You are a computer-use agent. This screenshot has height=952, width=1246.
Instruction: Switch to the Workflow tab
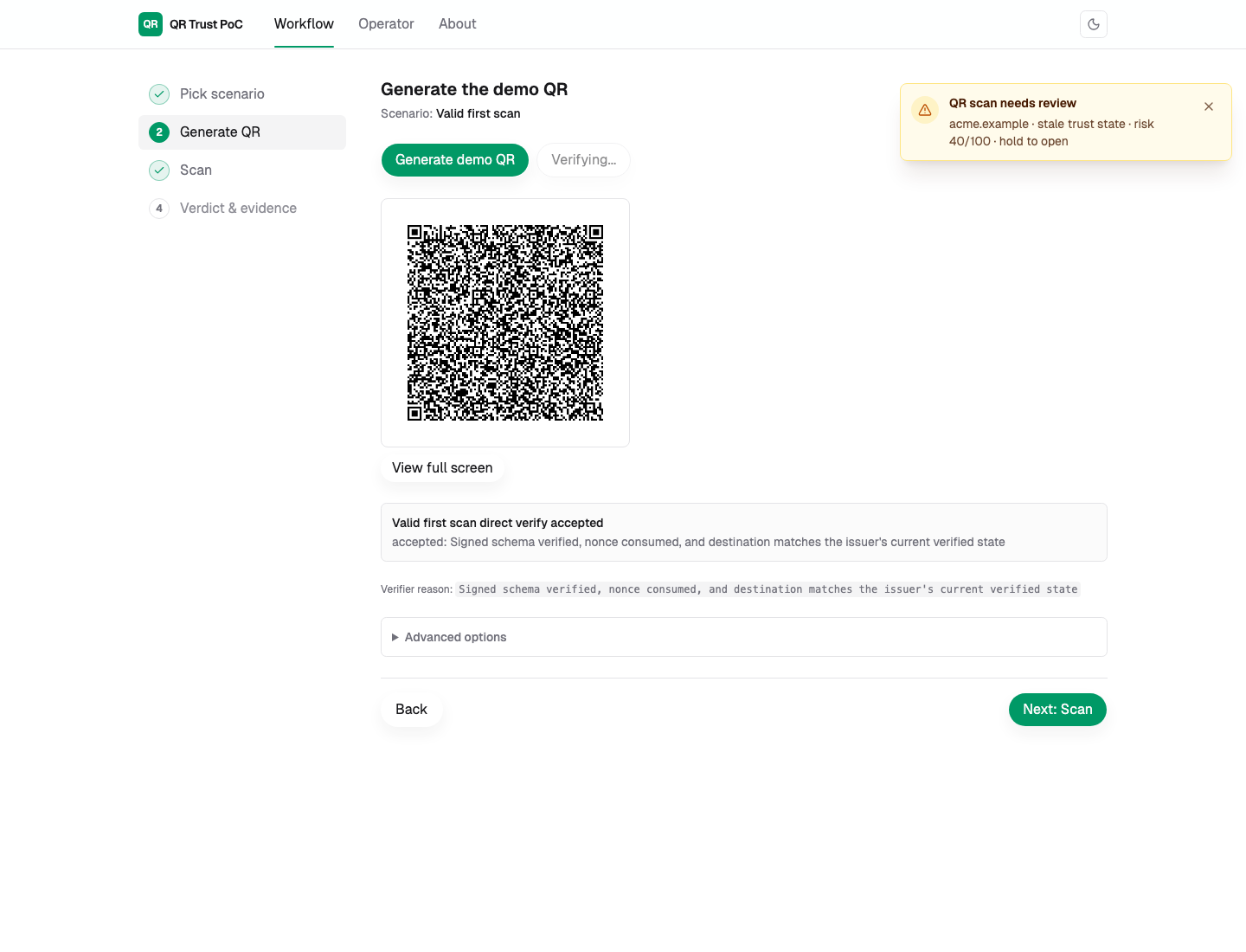pos(304,24)
